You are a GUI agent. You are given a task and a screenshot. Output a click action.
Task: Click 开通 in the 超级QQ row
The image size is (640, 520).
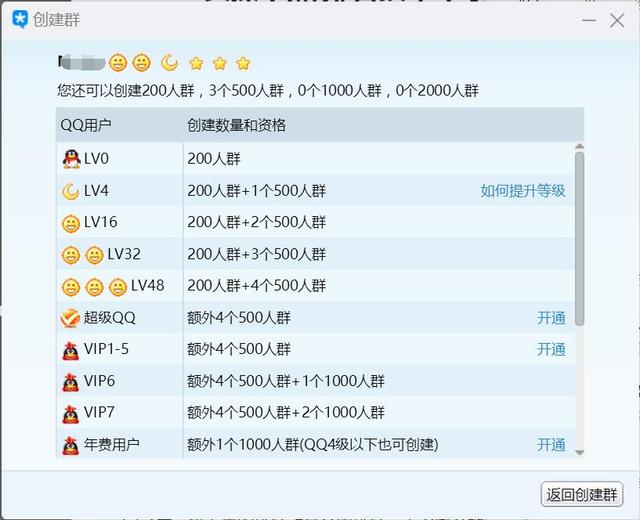pyautogui.click(x=551, y=318)
